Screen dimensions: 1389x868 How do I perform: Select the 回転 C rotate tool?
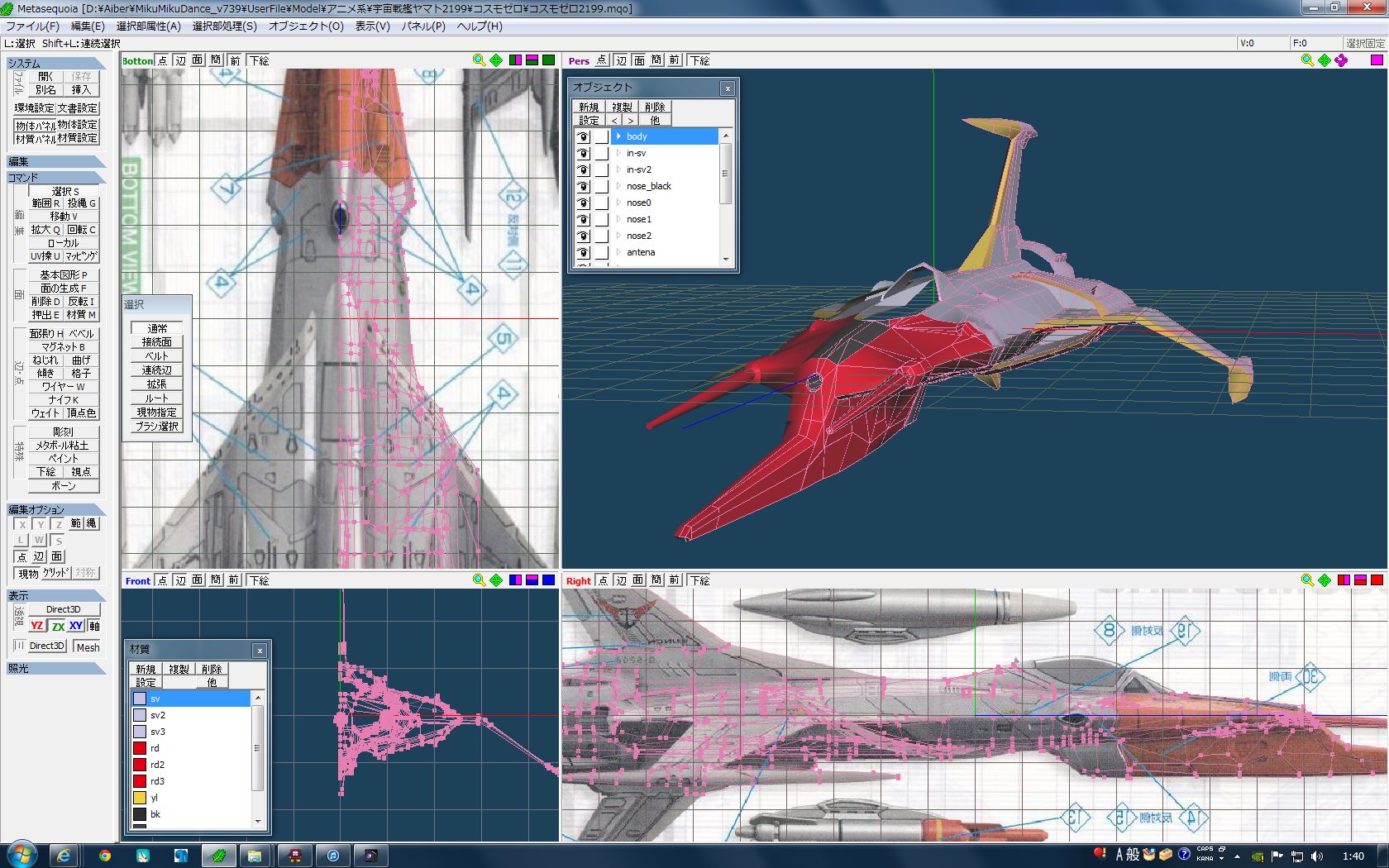click(x=82, y=230)
